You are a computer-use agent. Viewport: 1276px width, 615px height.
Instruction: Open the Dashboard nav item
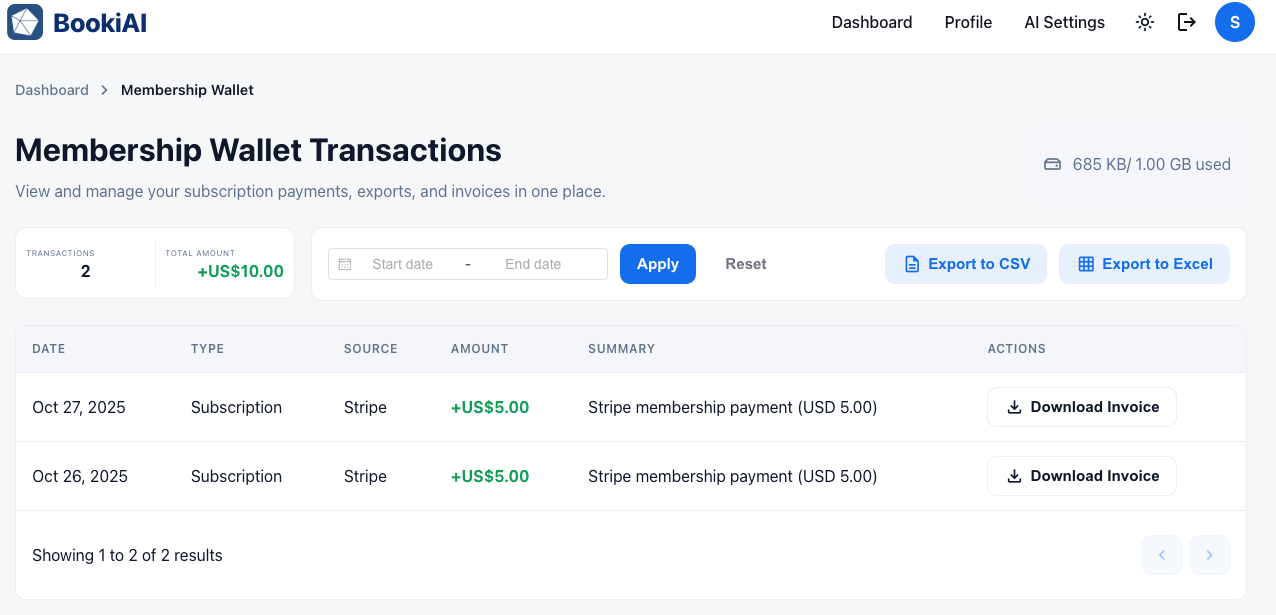click(872, 22)
